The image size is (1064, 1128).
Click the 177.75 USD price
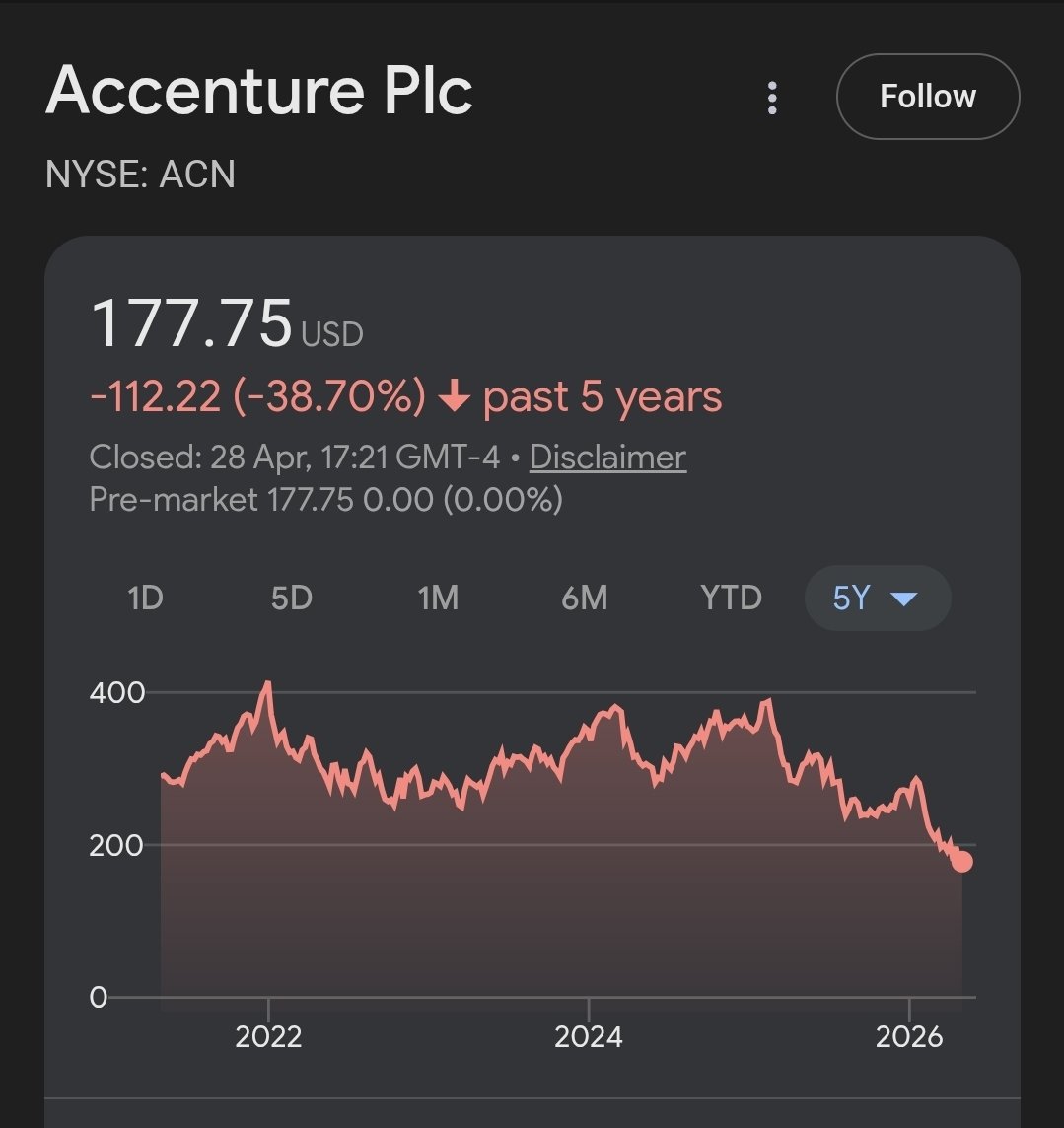coord(227,324)
